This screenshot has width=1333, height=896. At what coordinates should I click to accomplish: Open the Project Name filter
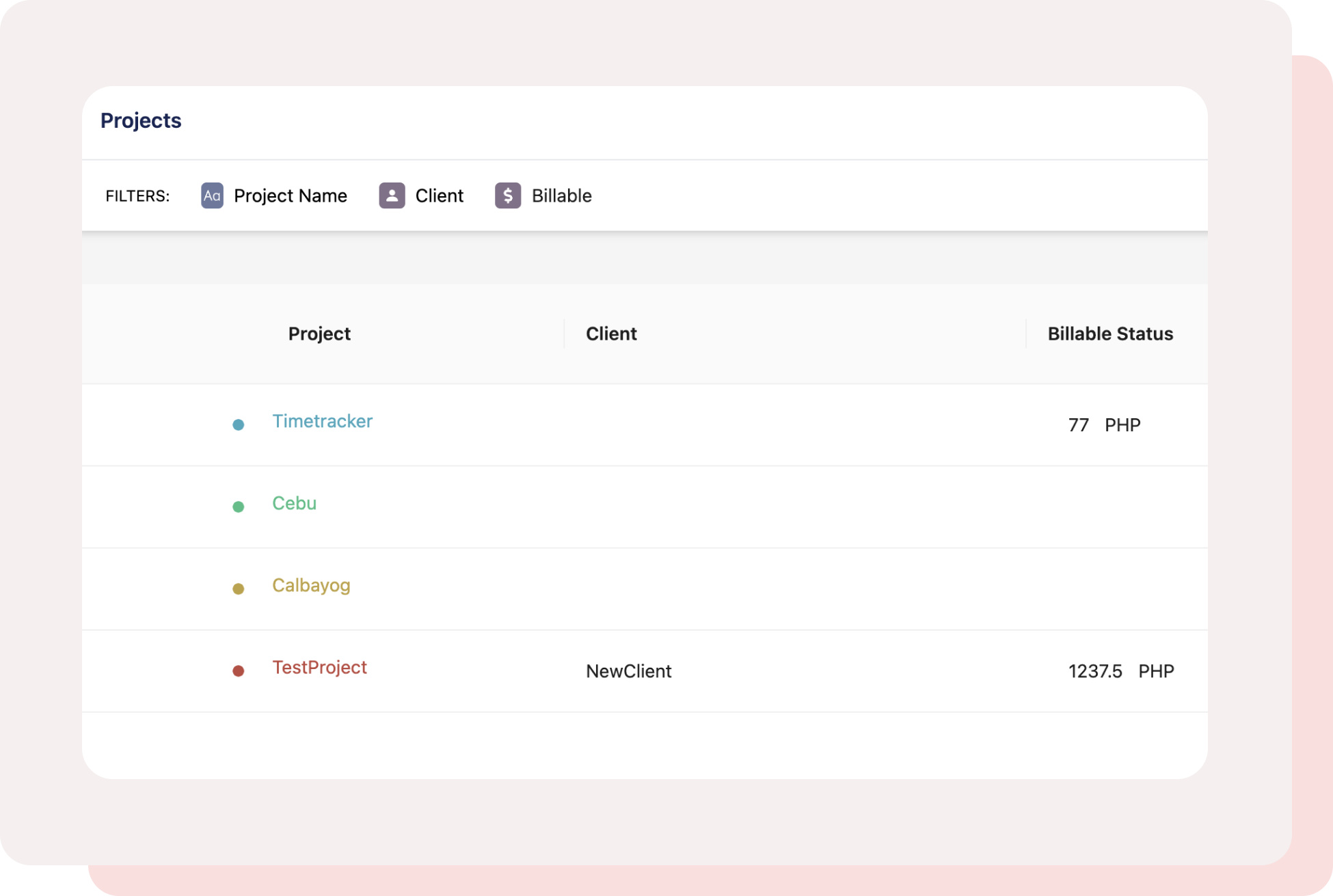click(290, 195)
